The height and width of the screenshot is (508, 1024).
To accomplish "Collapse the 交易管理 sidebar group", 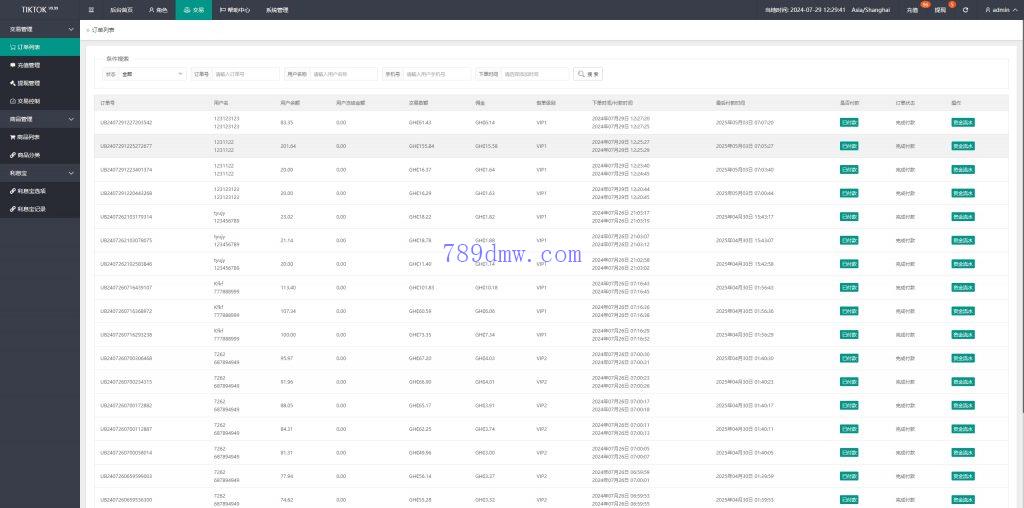I will pyautogui.click(x=40, y=29).
